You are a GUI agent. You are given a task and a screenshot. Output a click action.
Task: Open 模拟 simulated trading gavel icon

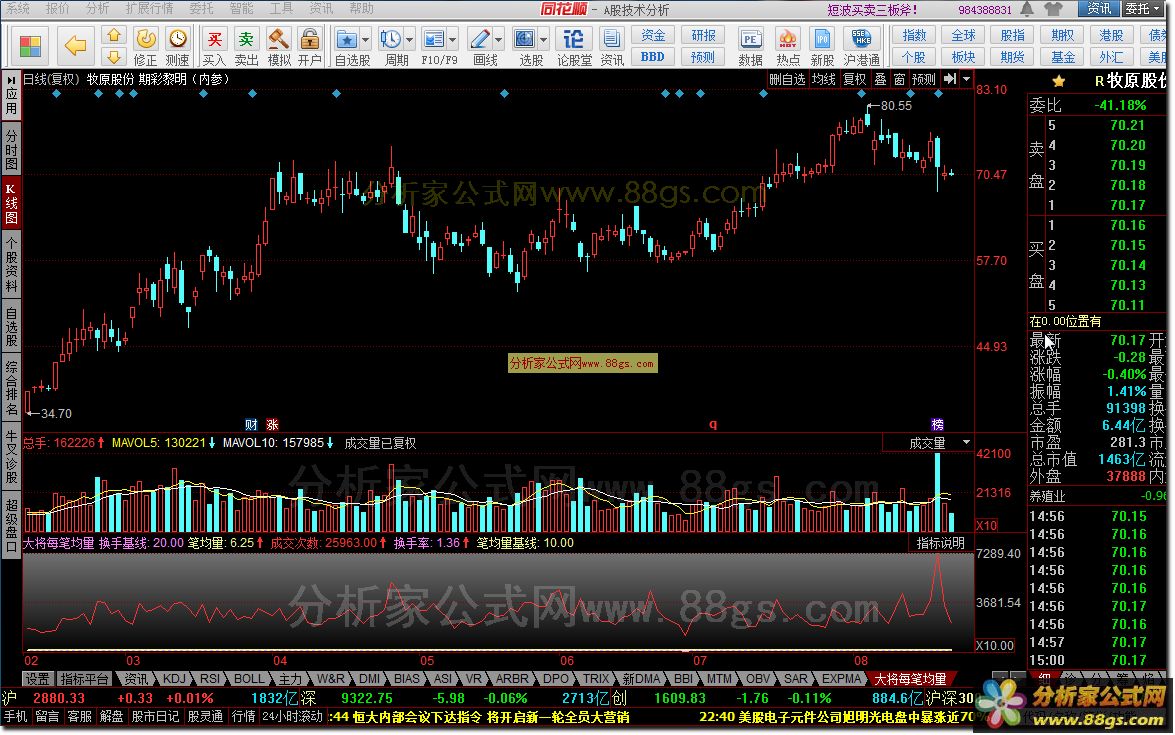pos(278,46)
